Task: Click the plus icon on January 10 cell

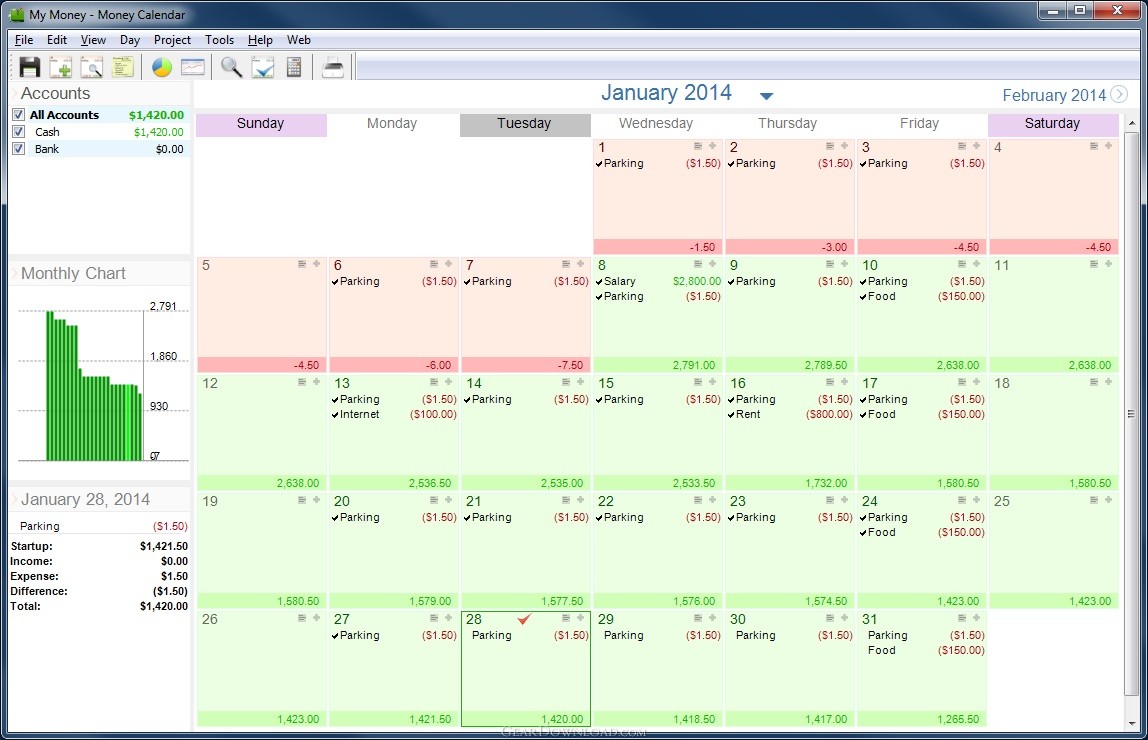Action: click(976, 264)
